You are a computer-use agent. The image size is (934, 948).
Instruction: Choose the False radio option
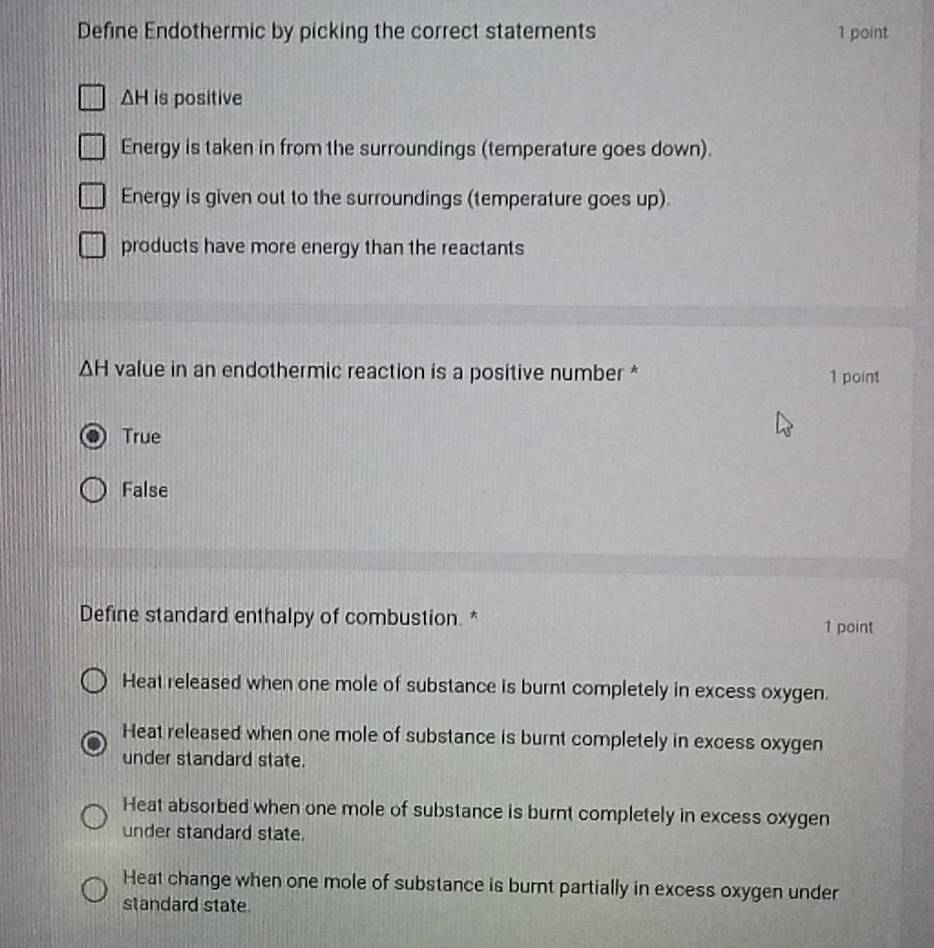pos(93,489)
